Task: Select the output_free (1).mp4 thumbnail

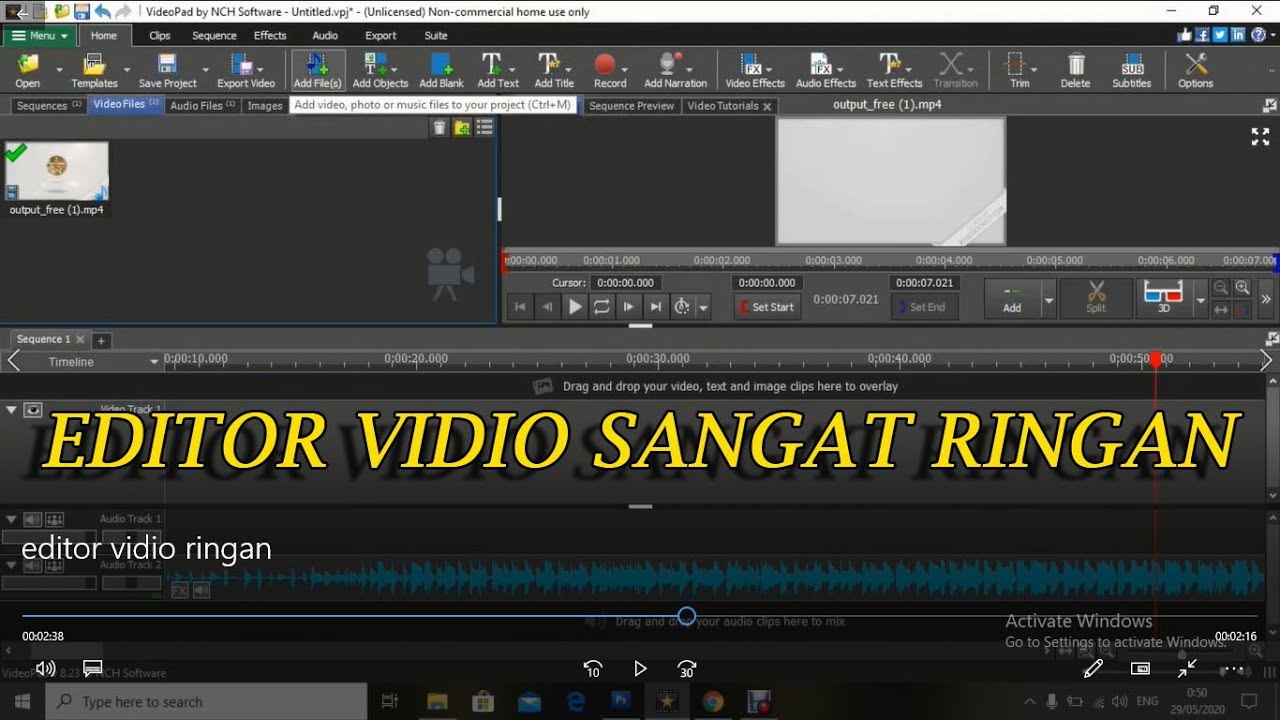Action: tap(57, 171)
